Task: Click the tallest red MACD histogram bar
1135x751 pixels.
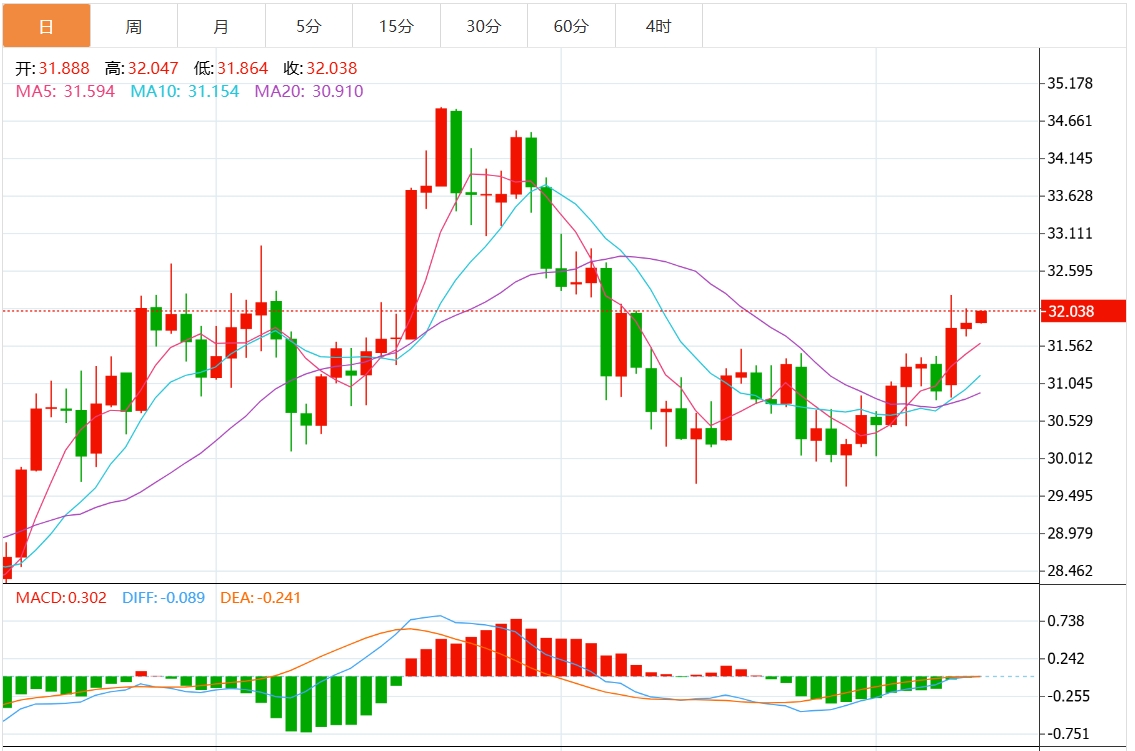Action: click(516, 648)
